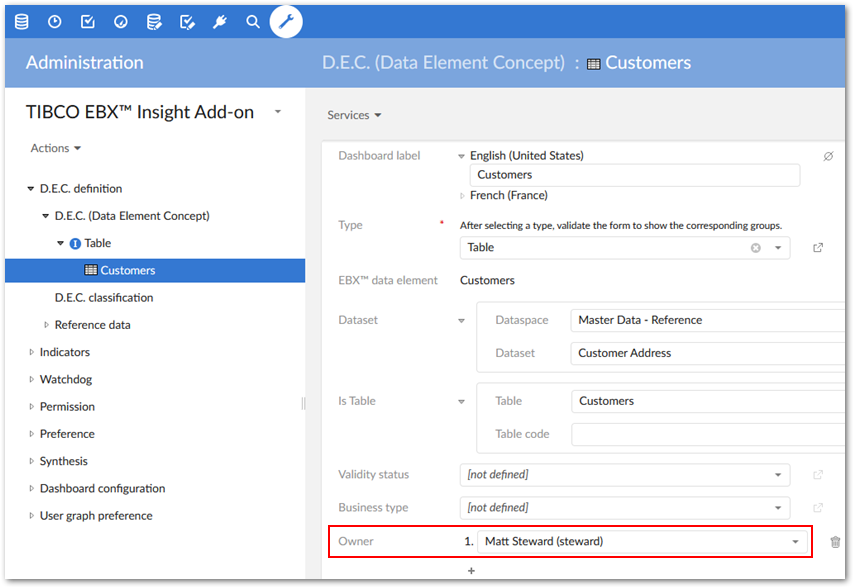Delete owner entry with trash icon

click(835, 542)
